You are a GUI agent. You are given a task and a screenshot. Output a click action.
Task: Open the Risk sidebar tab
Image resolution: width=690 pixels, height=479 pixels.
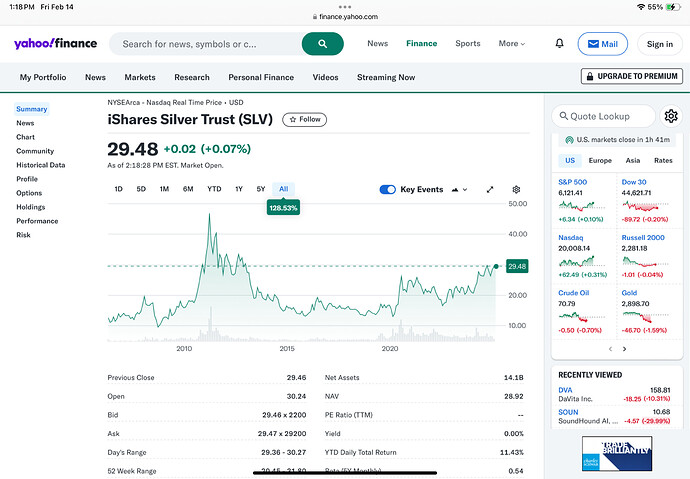23,235
